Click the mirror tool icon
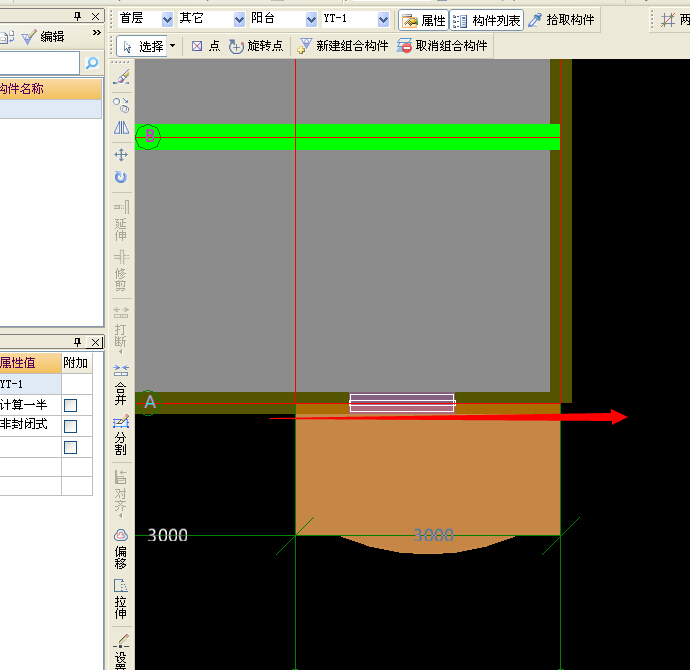This screenshot has height=670, width=690. tap(121, 128)
